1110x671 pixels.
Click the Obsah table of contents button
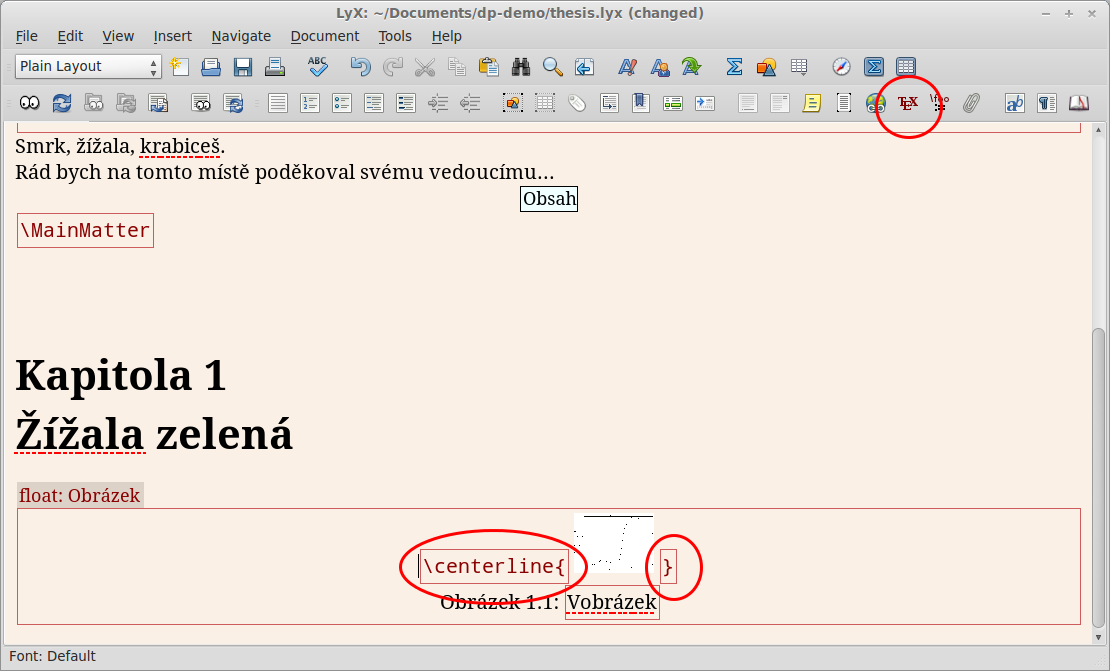(x=549, y=199)
